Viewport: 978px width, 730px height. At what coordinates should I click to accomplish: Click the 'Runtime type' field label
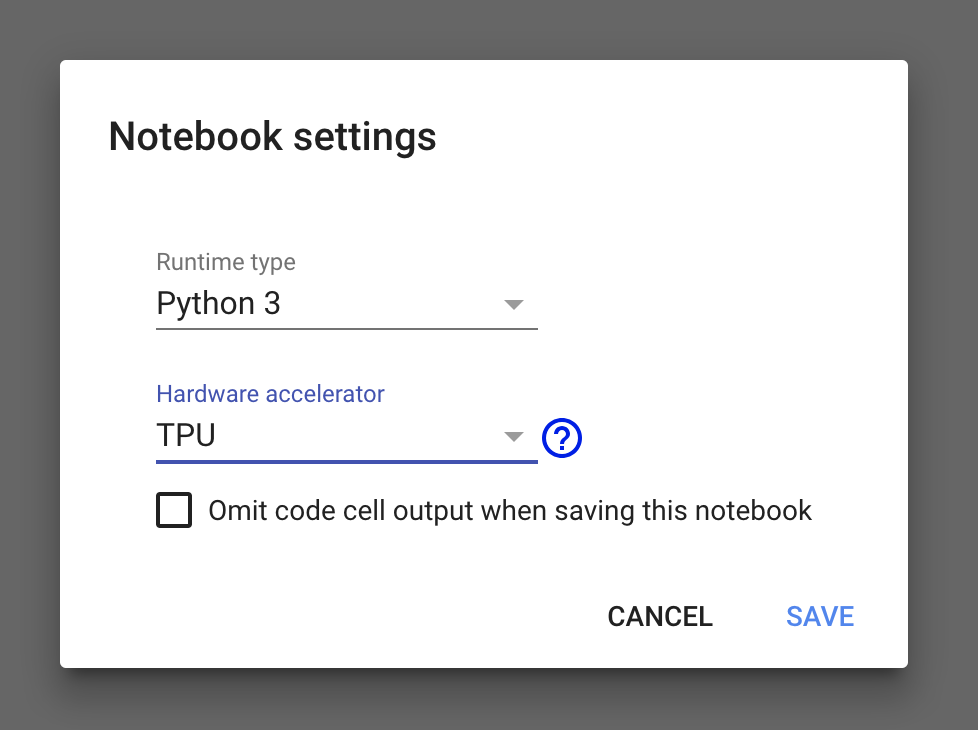[x=226, y=262]
